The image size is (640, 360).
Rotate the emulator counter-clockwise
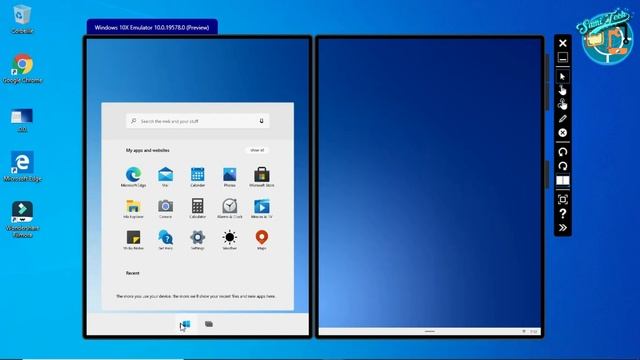click(x=562, y=152)
